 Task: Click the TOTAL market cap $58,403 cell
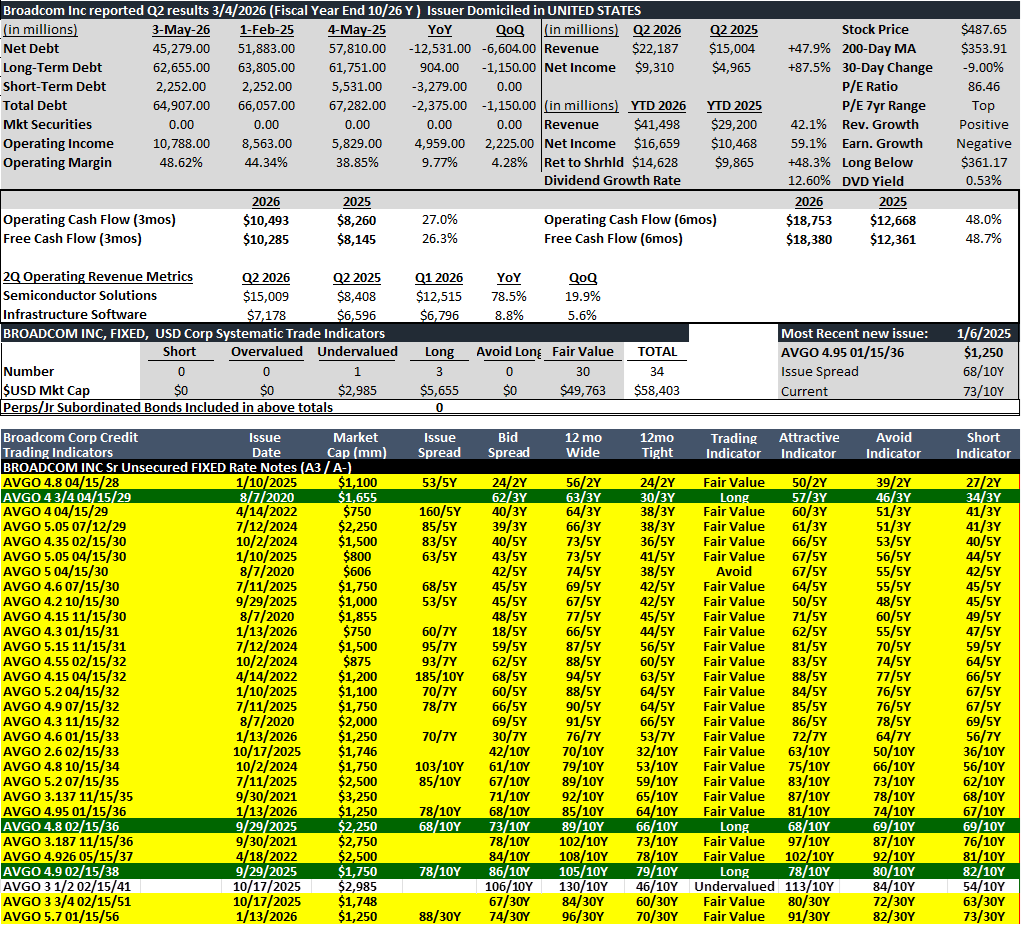point(656,391)
